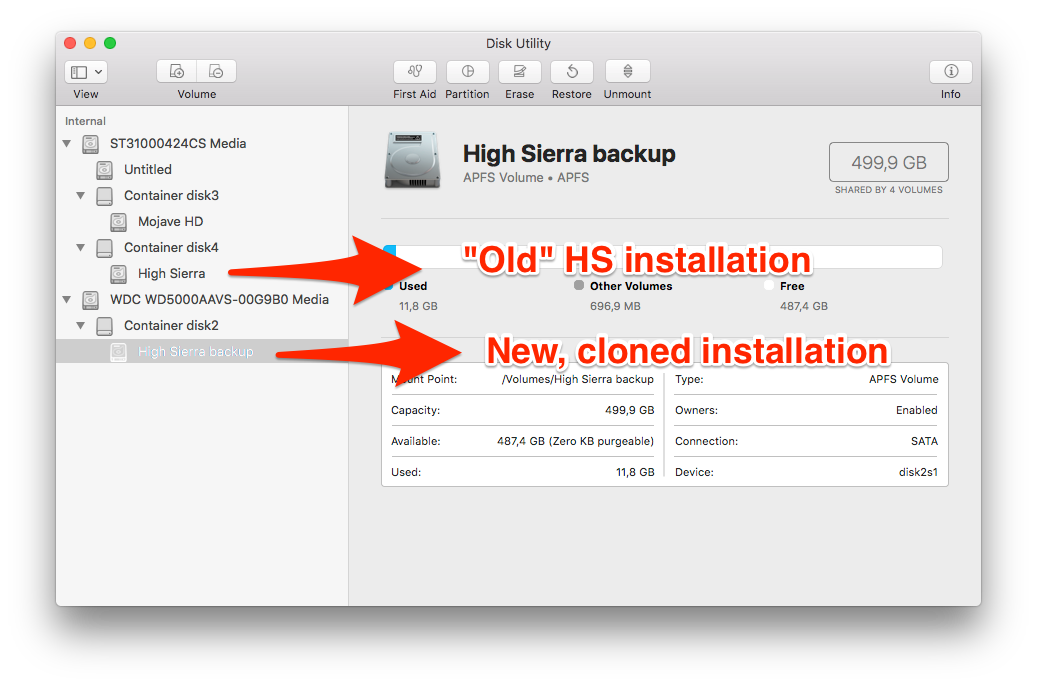Click the 11,8 GB value under Used
The height and width of the screenshot is (686, 1037).
(418, 306)
